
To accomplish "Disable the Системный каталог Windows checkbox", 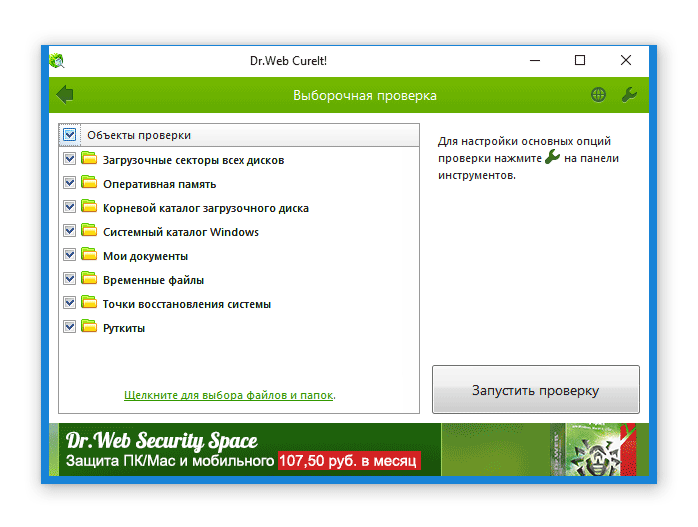I will click(x=69, y=231).
